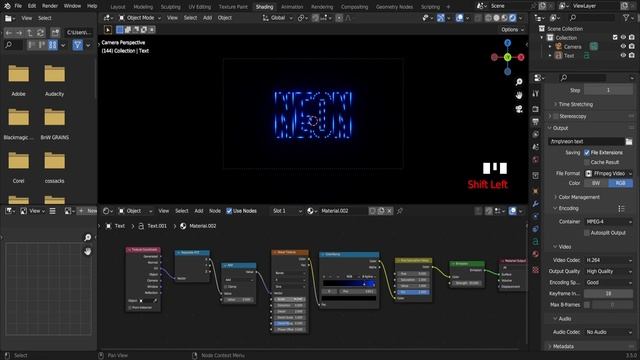This screenshot has width=640, height=360.
Task: Select the RGB color mode button
Action: [621, 183]
